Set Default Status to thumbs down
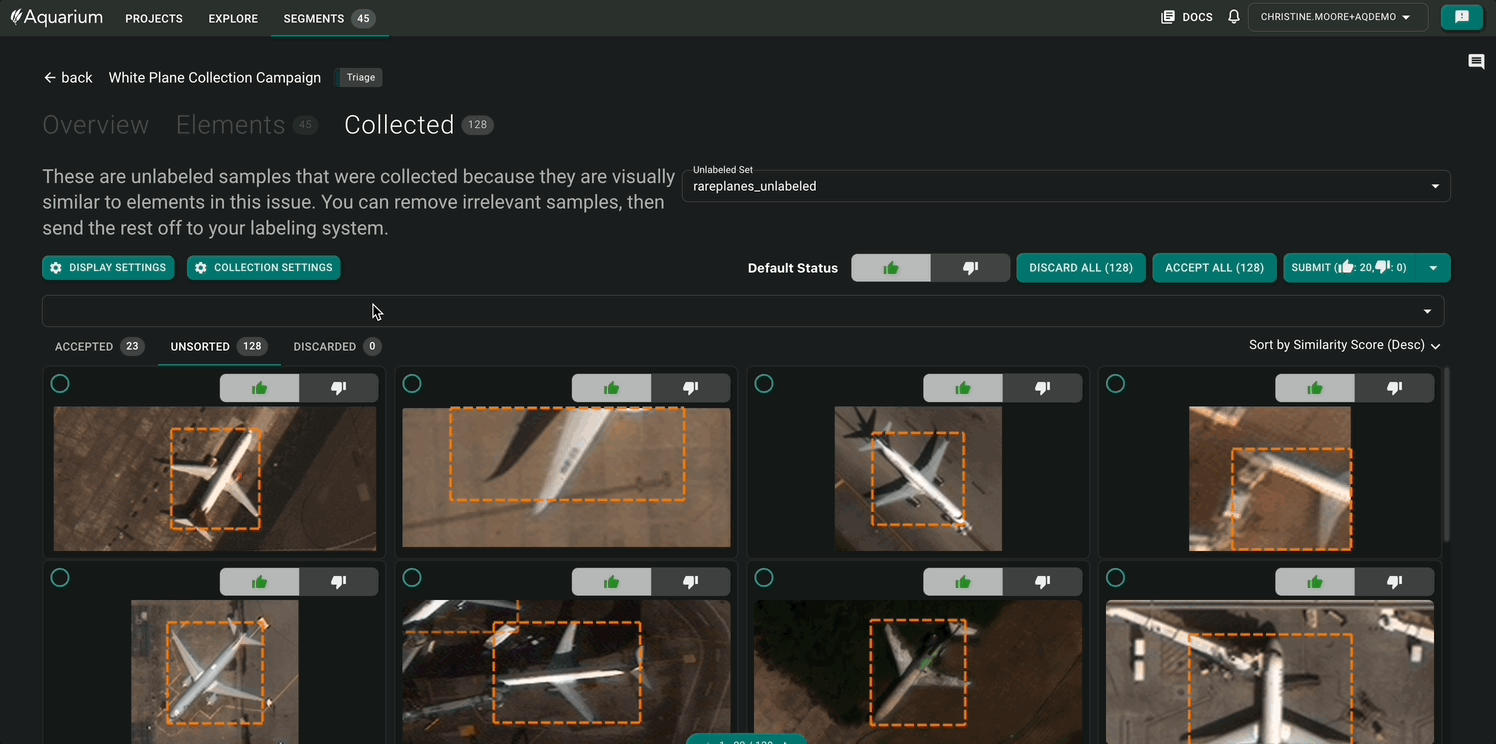 pos(969,268)
